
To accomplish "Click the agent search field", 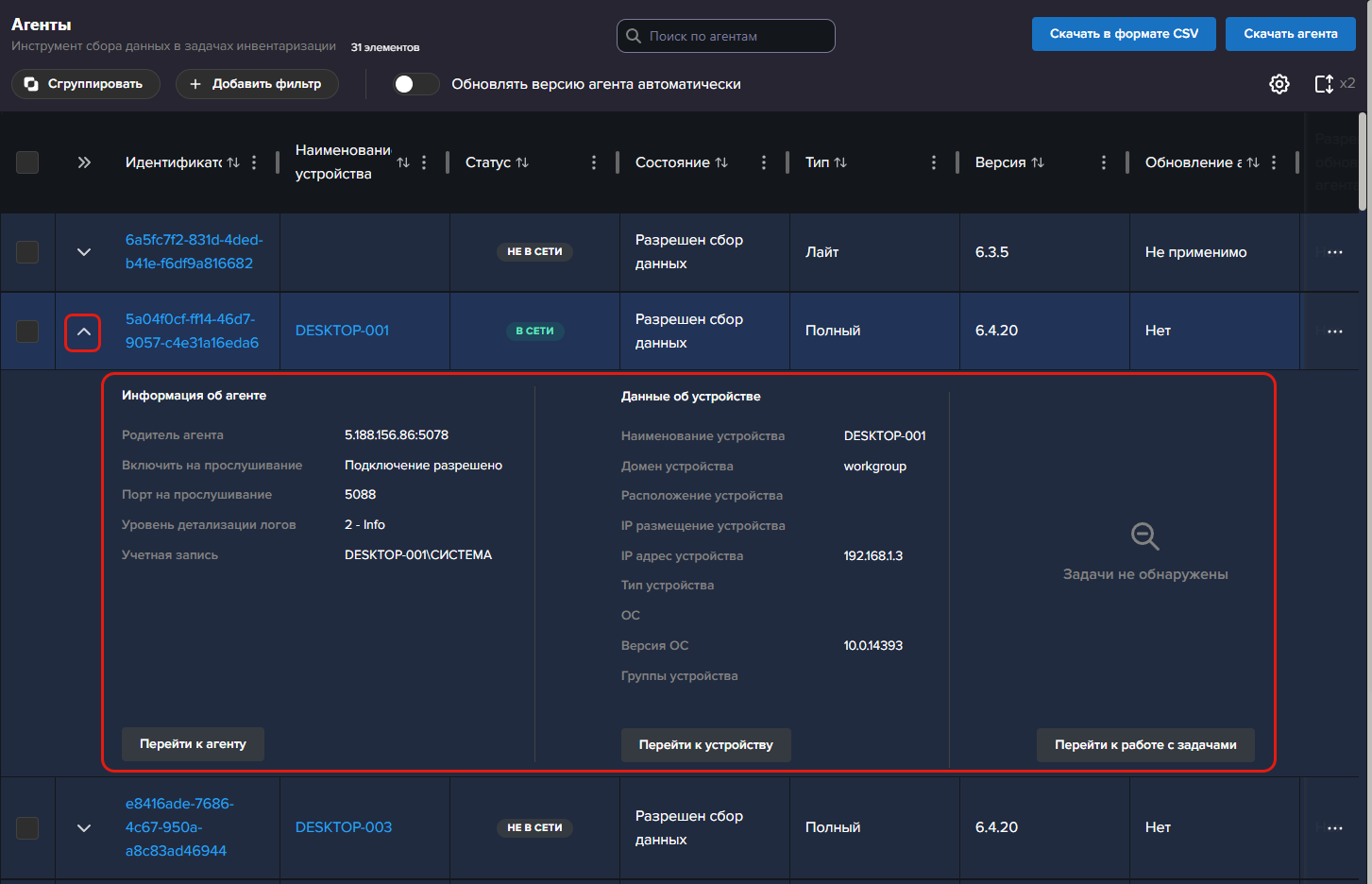I will tap(727, 36).
